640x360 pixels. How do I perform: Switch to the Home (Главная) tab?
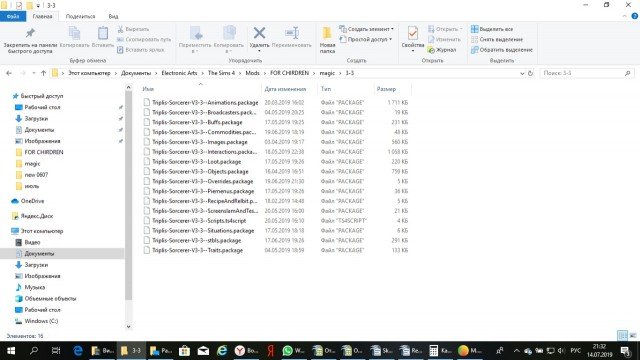pos(42,16)
